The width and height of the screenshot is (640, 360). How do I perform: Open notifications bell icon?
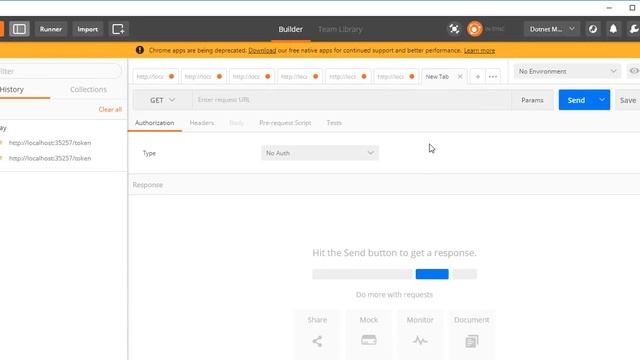pyautogui.click(x=613, y=29)
